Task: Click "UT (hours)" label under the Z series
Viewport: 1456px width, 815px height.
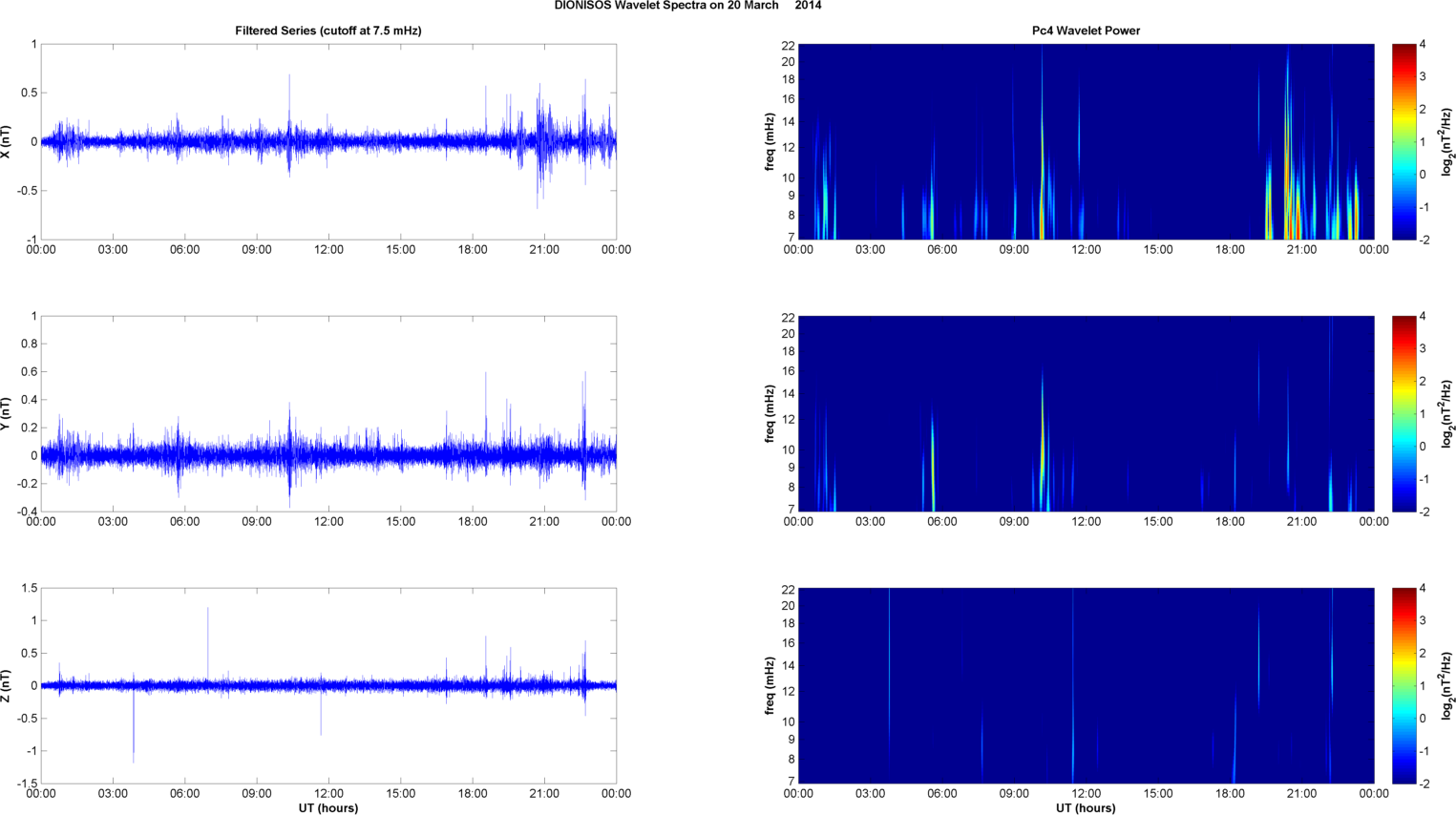Action: tap(328, 808)
